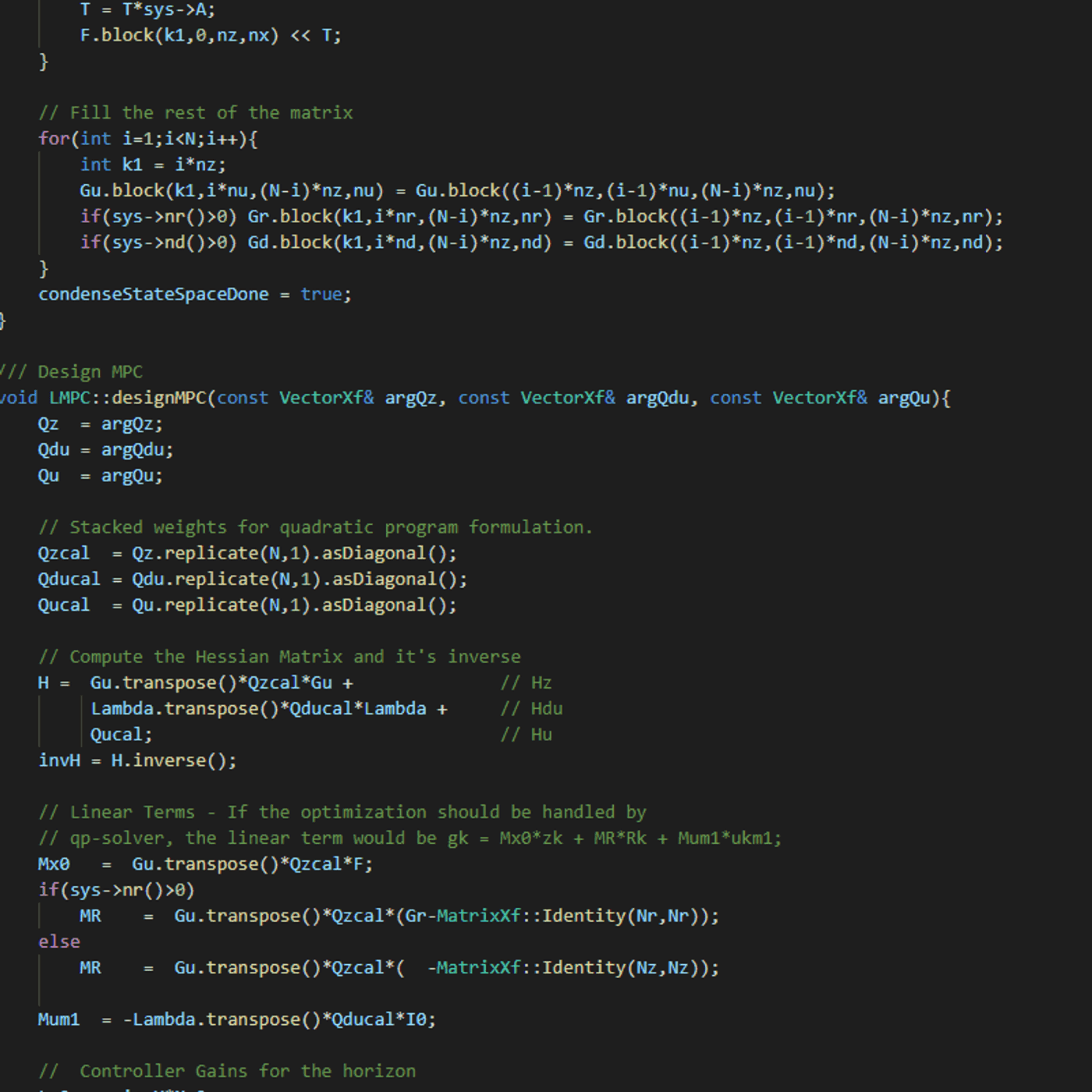Click the 'if(sys->nr()>0)' line before MR
Image resolution: width=1092 pixels, height=1092 pixels.
(116, 890)
